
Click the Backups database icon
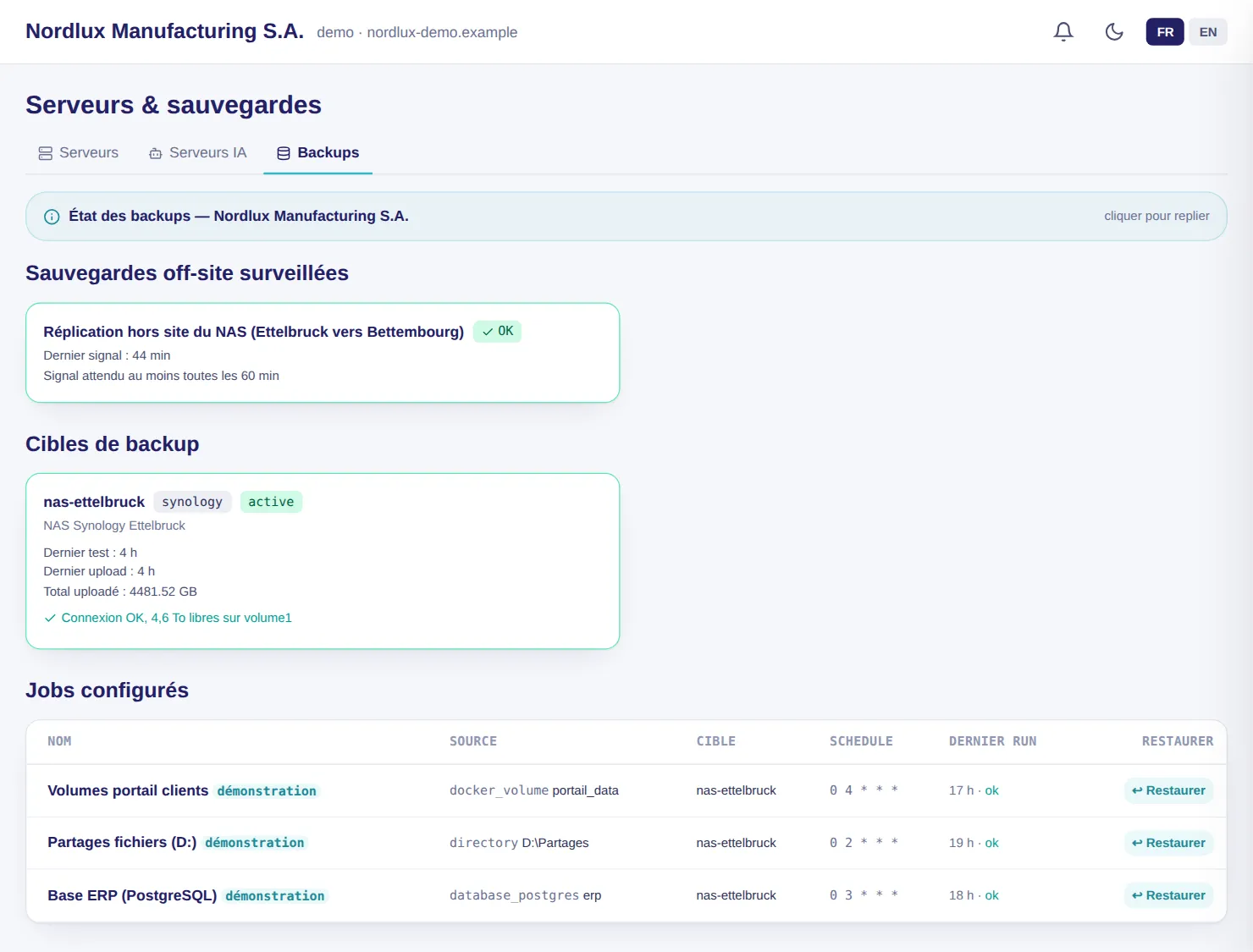click(284, 153)
